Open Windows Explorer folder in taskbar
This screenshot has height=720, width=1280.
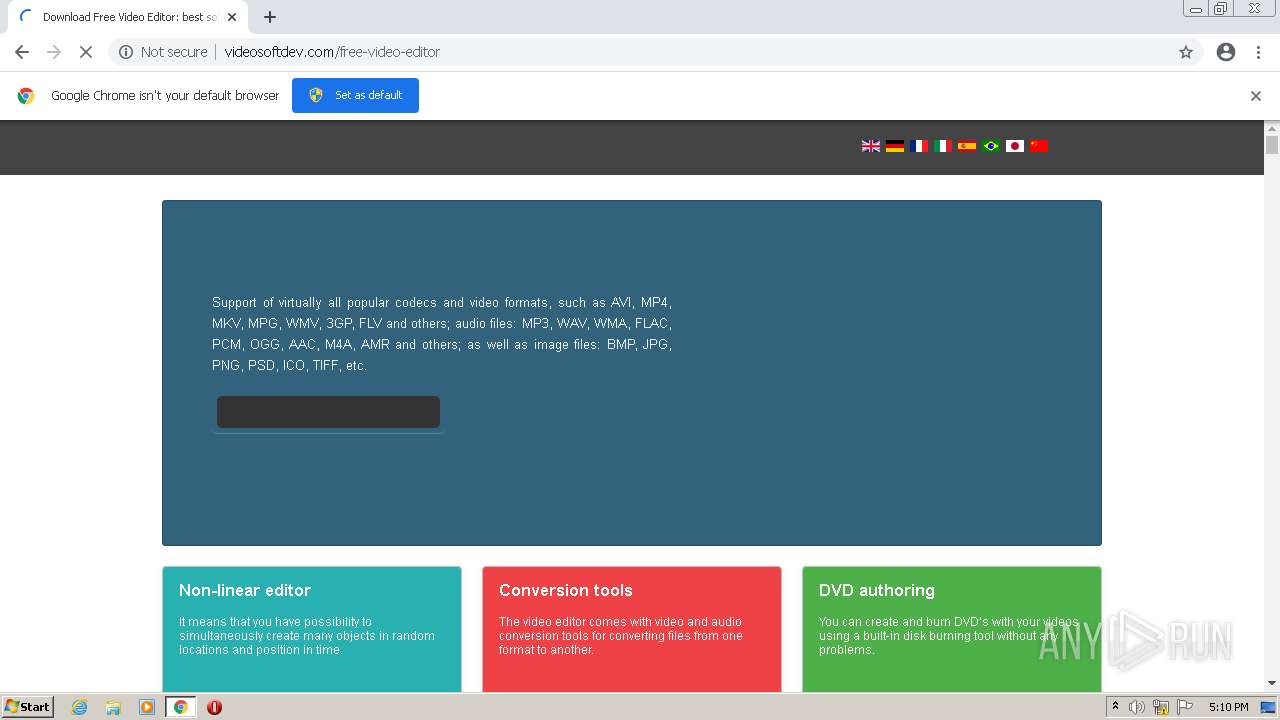pyautogui.click(x=113, y=707)
